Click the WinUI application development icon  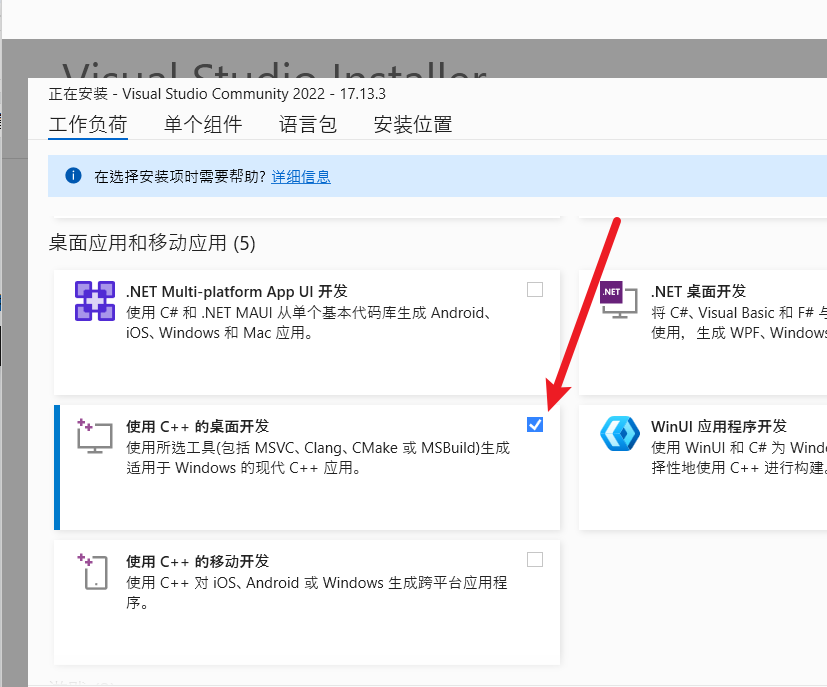[x=620, y=434]
